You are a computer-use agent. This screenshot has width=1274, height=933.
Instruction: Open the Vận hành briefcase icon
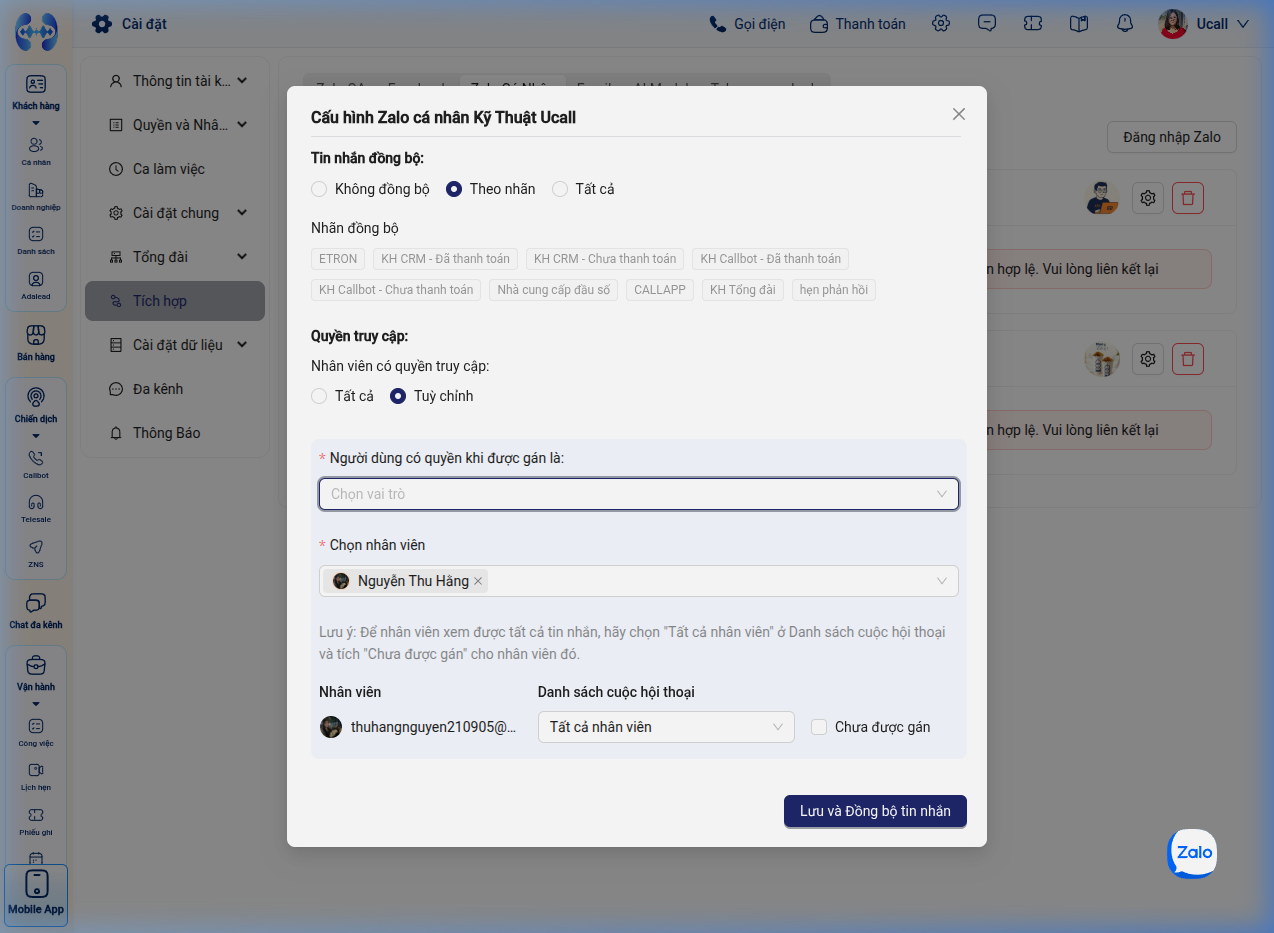tap(36, 664)
